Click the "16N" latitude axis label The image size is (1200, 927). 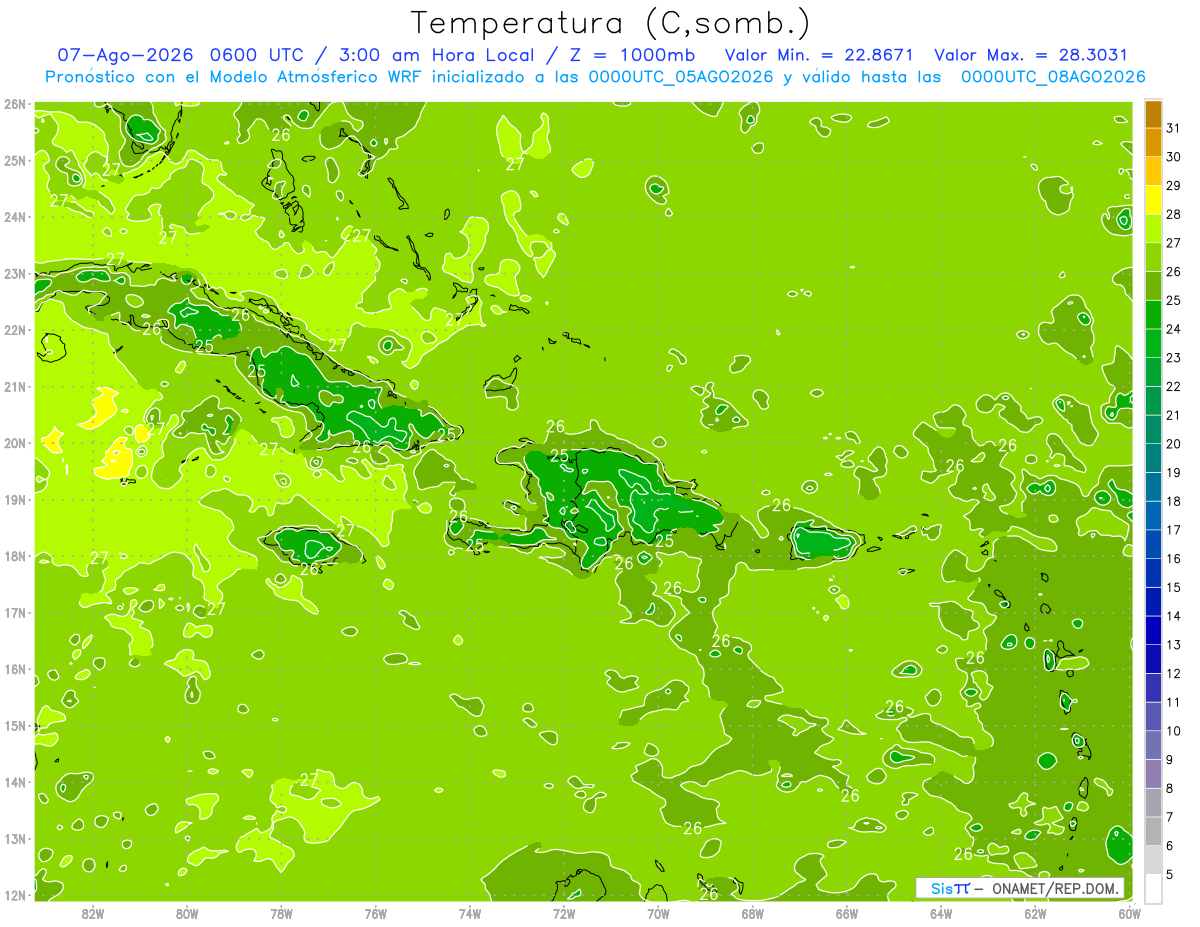coord(15,669)
